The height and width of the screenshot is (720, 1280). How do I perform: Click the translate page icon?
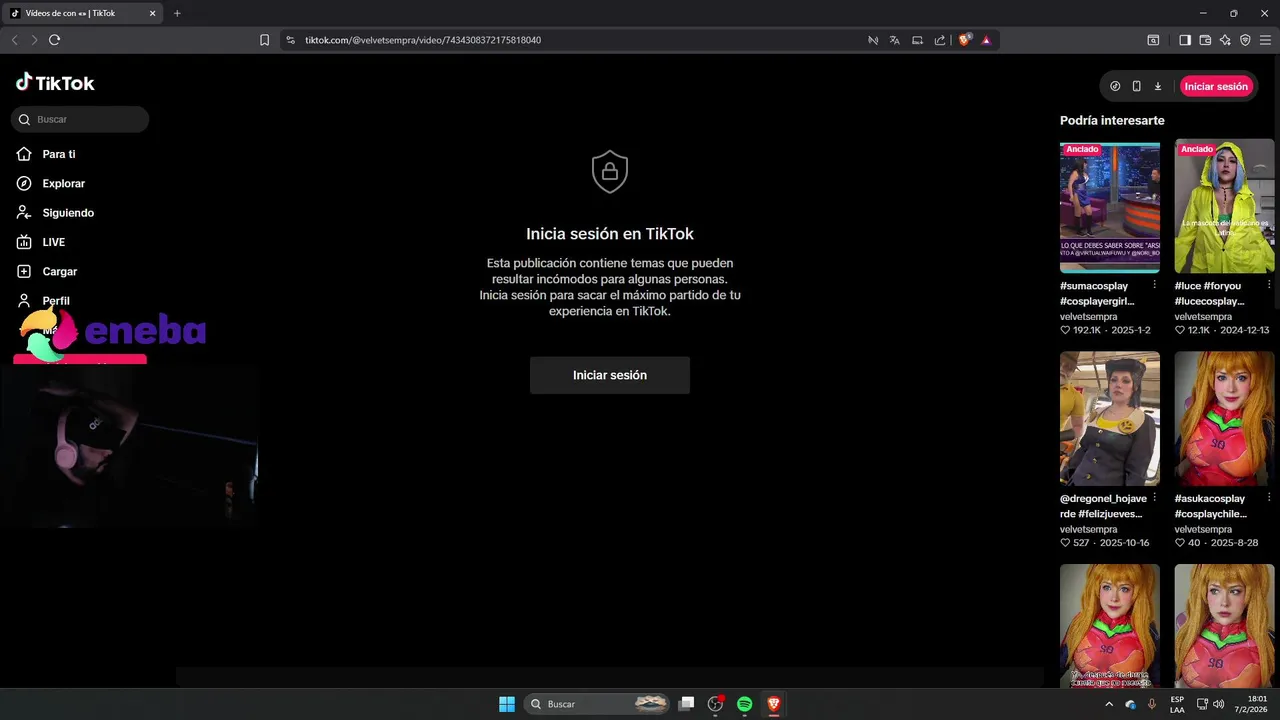click(x=895, y=40)
